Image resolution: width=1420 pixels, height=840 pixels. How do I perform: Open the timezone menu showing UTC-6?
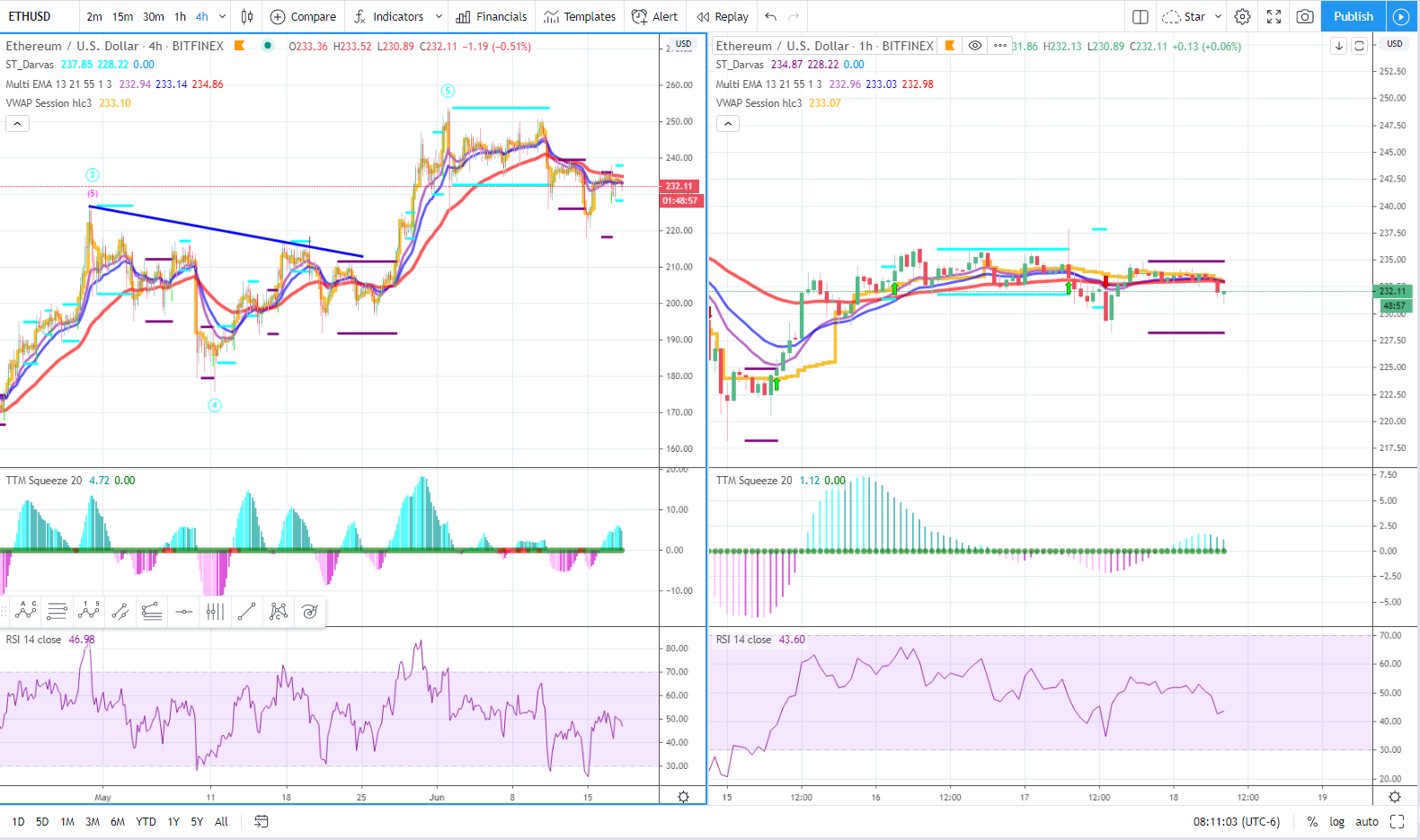coord(1237,821)
